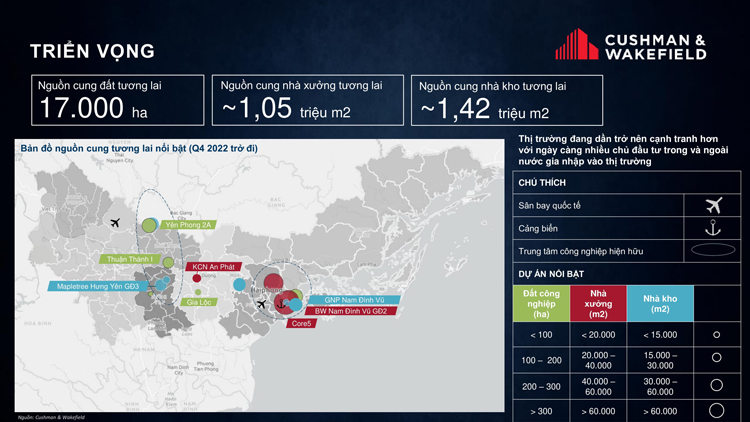Click the red Nhà xưởng header cell
The height and width of the screenshot is (422, 750).
click(x=598, y=303)
